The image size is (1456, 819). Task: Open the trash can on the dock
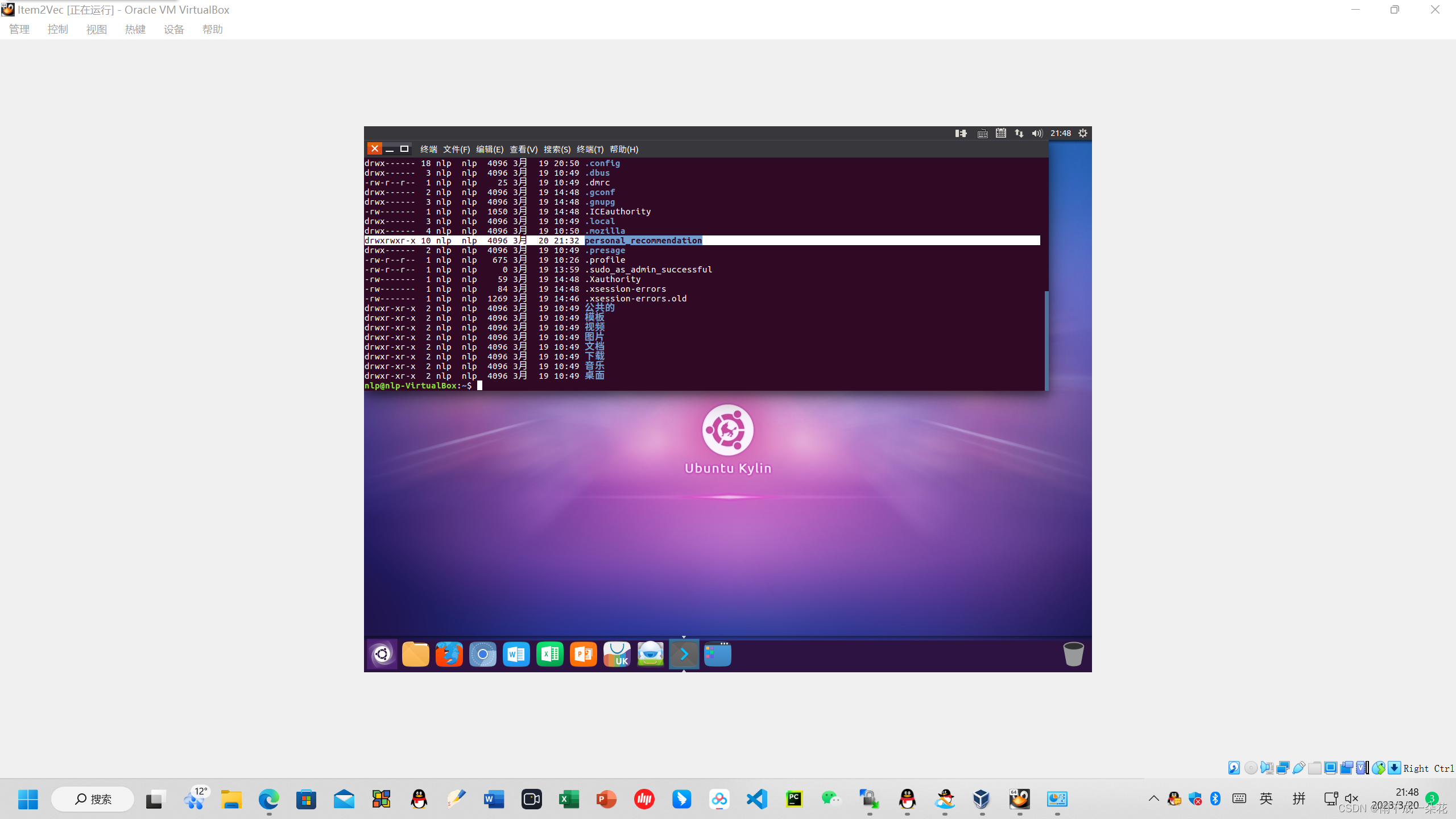point(1073,654)
